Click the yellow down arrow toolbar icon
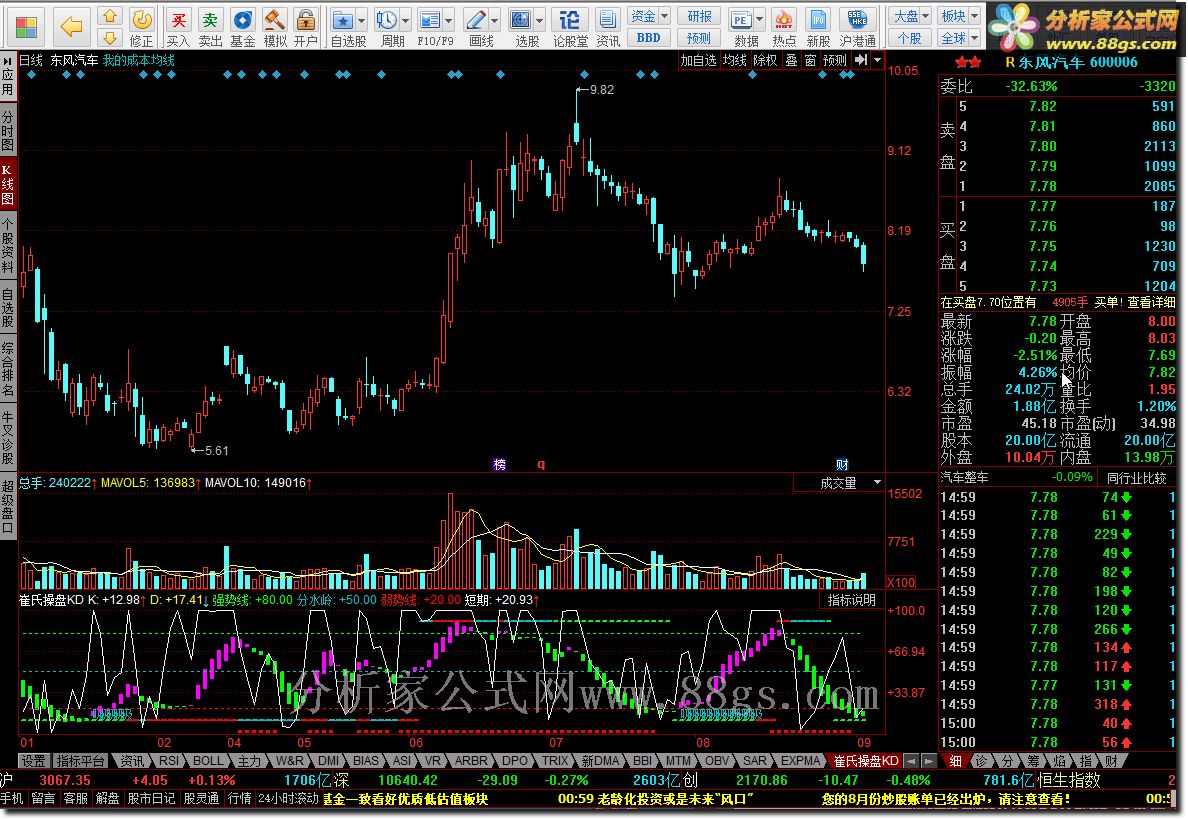Viewport: 1188px width, 820px height. pos(111,37)
